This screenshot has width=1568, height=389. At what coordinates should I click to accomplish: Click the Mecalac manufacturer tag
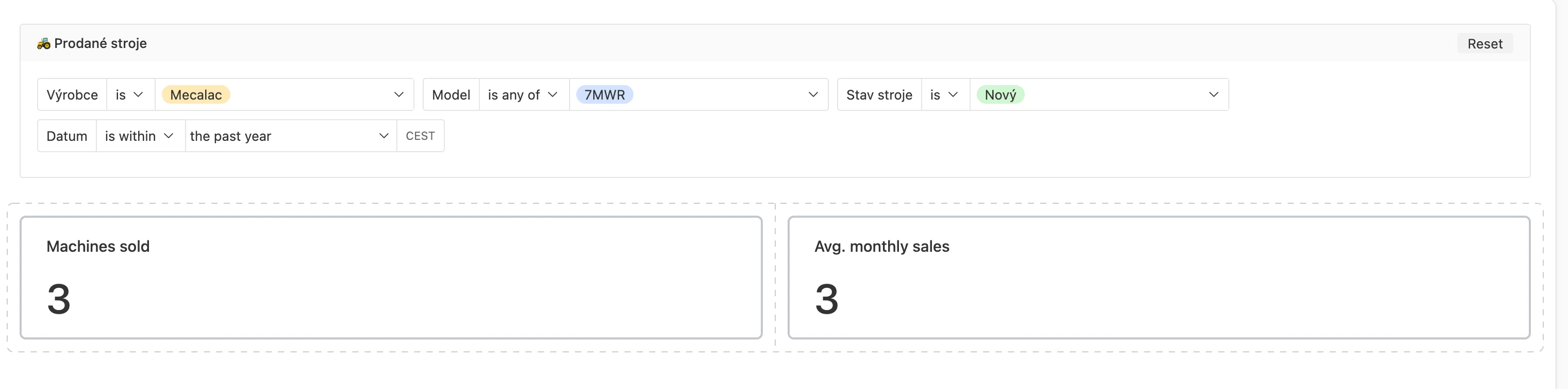195,95
